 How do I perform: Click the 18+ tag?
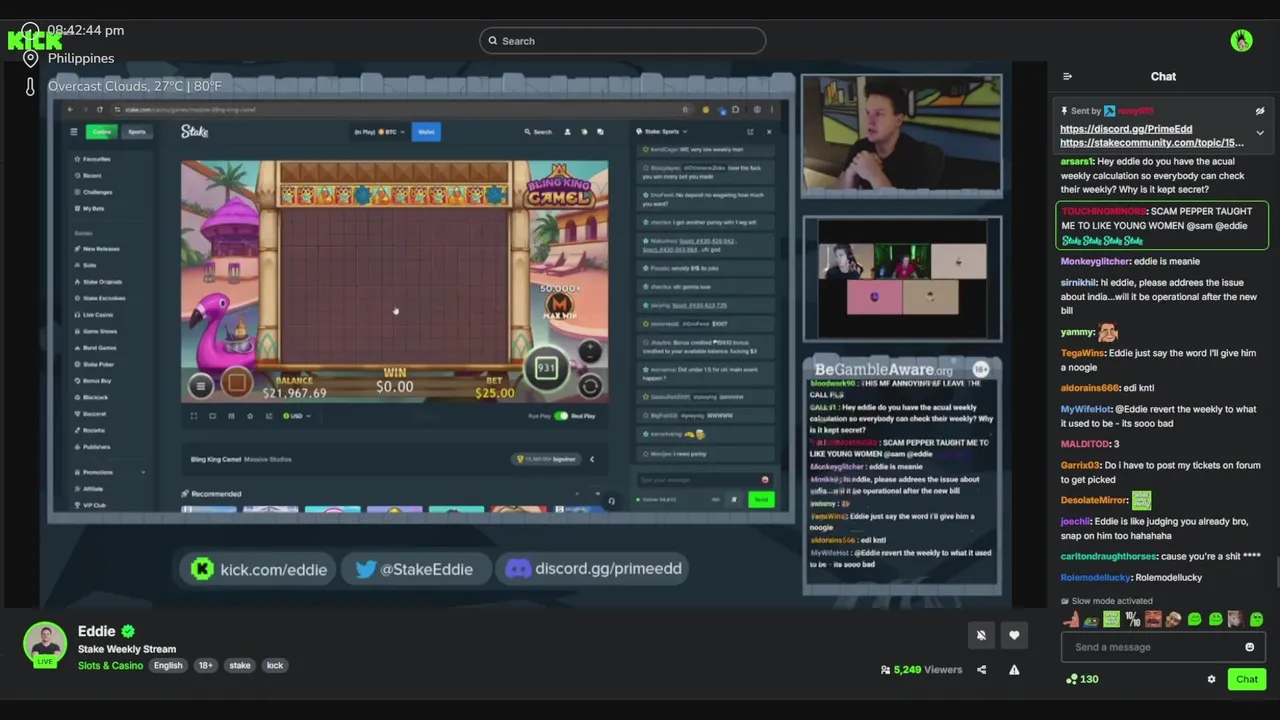(x=205, y=666)
